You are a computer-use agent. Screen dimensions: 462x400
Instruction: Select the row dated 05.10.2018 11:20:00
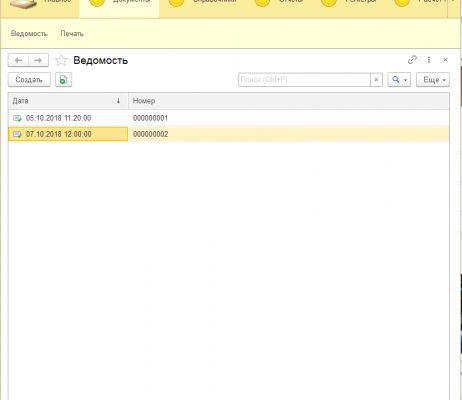(x=229, y=118)
